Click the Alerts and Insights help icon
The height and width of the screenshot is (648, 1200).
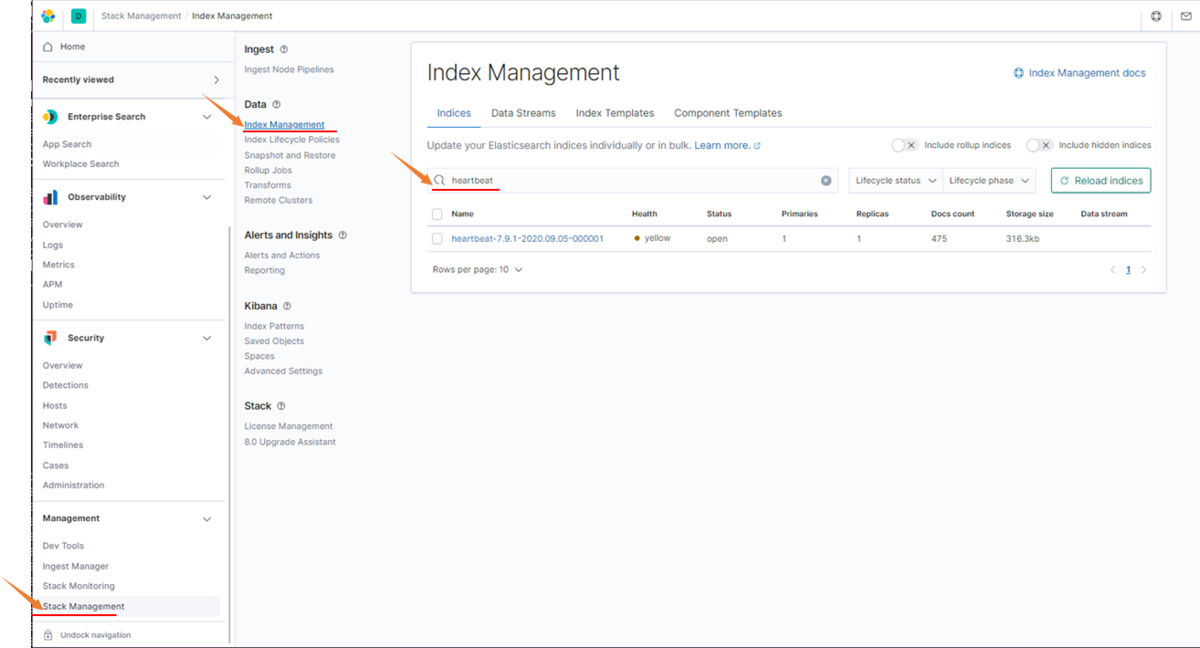pyautogui.click(x=343, y=235)
